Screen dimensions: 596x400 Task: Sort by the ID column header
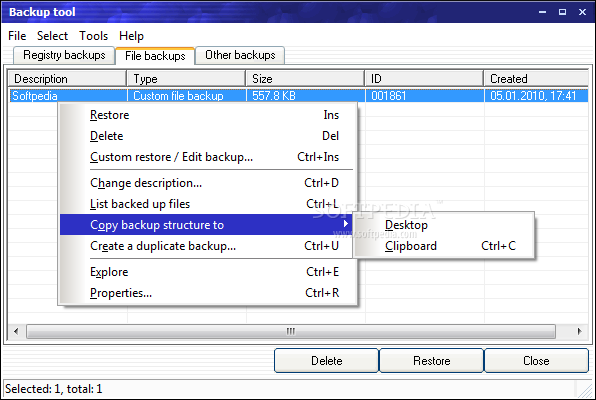coord(424,79)
